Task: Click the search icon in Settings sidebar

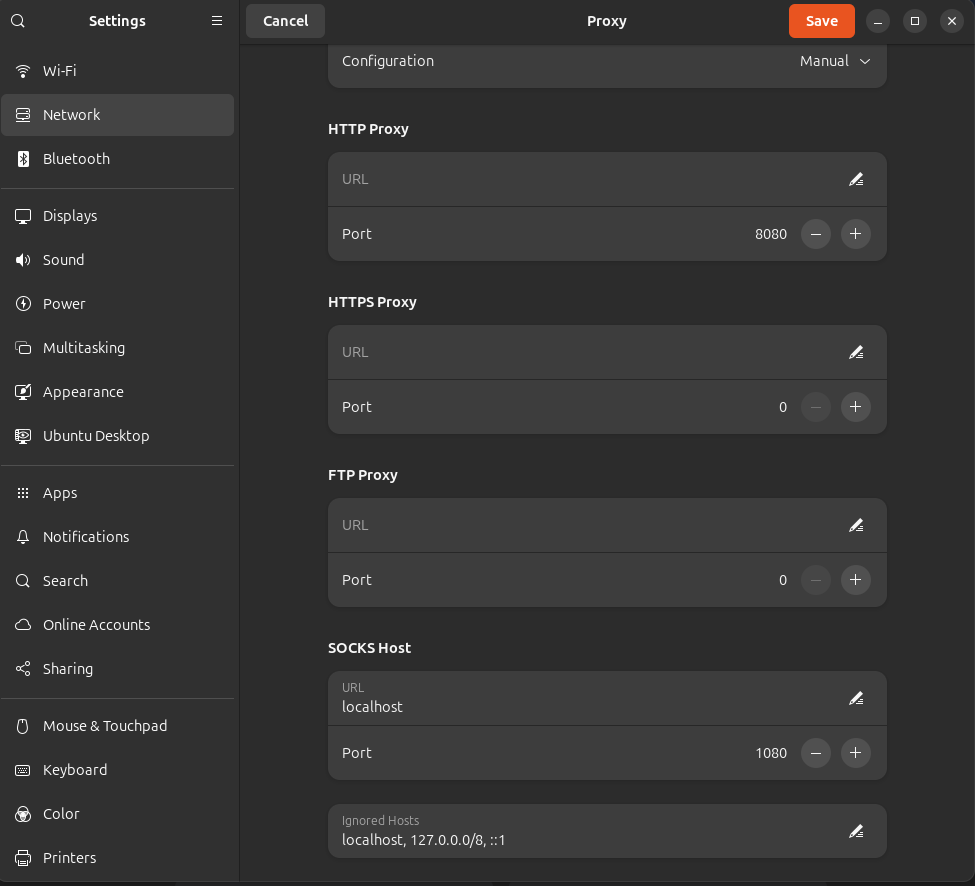Action: tap(18, 21)
